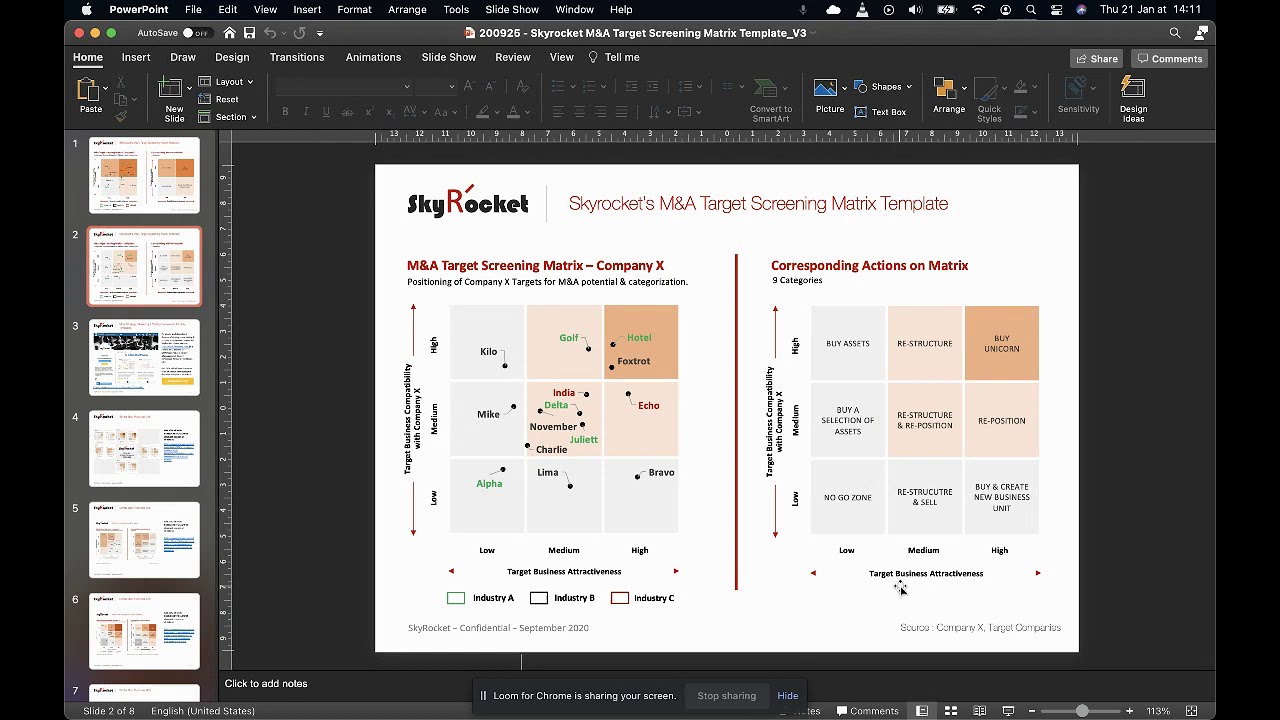The width and height of the screenshot is (1280, 720).
Task: Open New Slide layout arrow
Action: click(x=188, y=89)
